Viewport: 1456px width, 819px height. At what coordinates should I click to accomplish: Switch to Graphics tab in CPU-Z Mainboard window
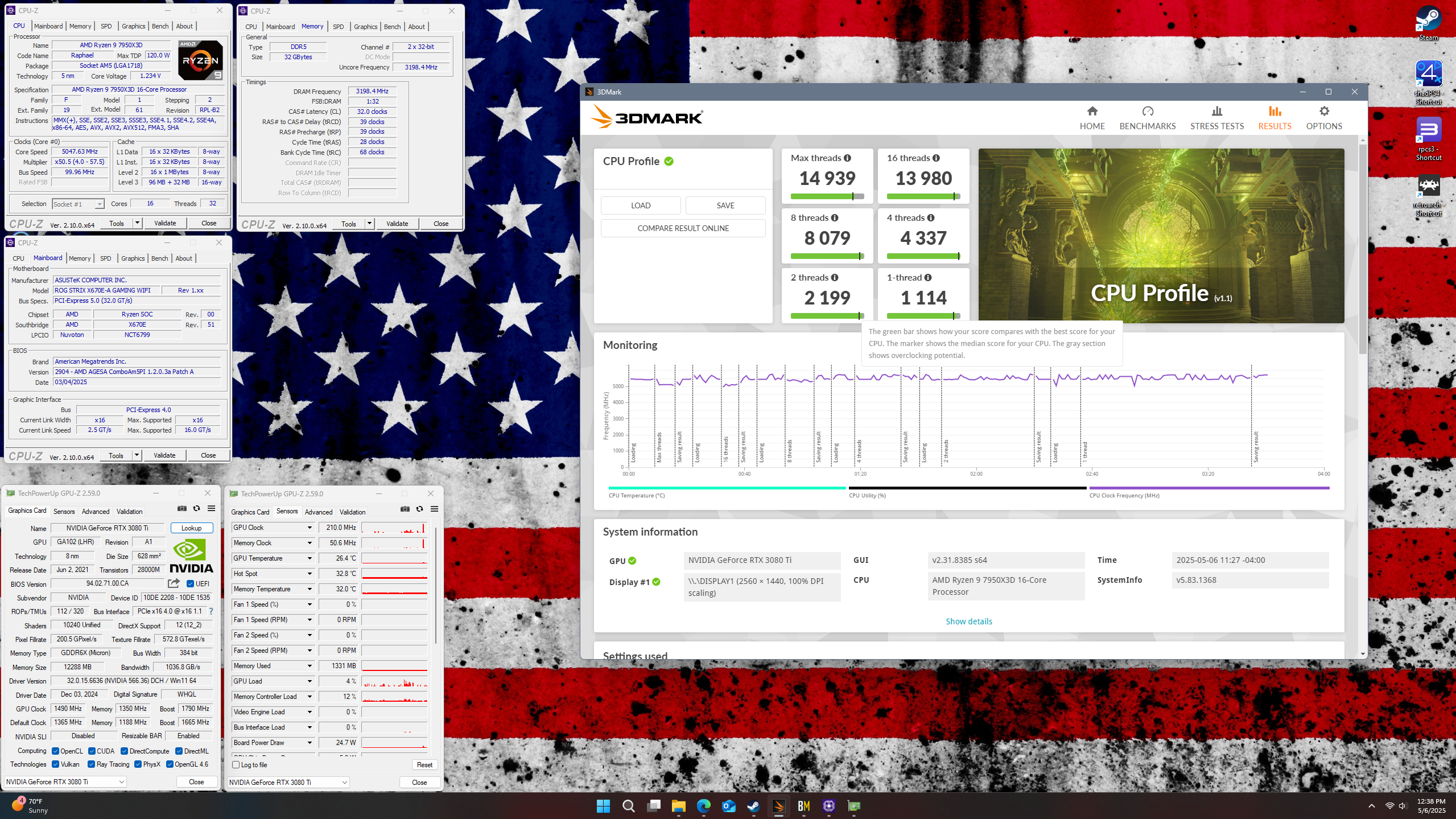133,258
